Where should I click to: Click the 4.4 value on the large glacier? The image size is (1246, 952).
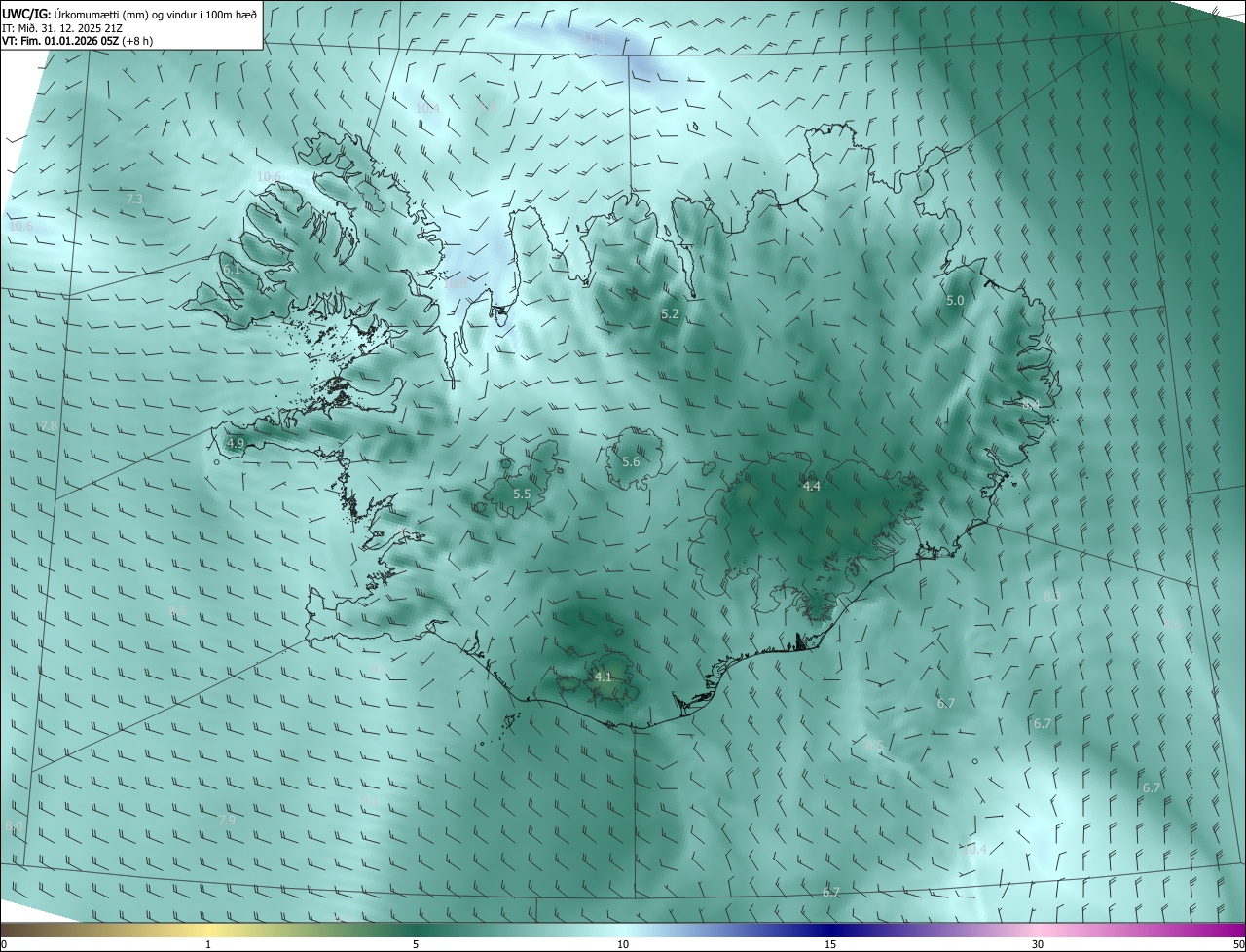(x=811, y=487)
